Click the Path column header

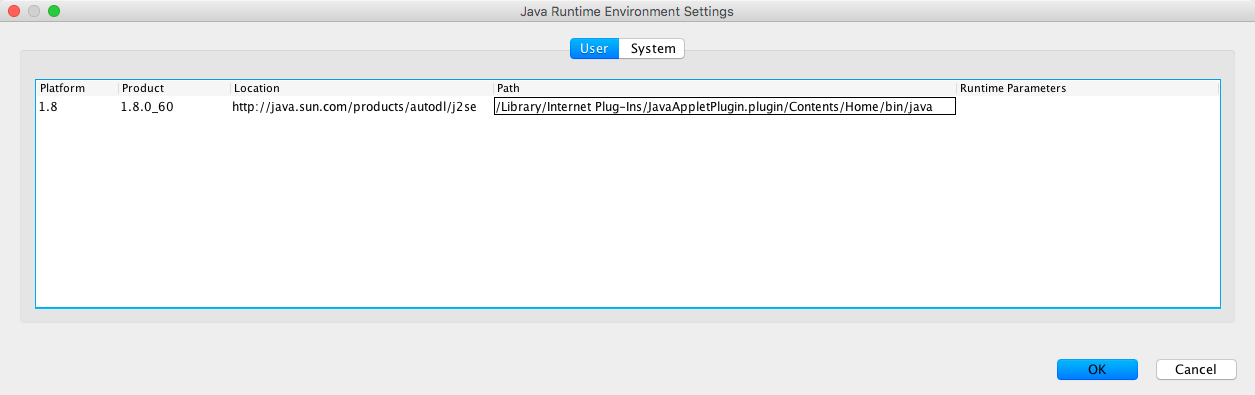[725, 88]
